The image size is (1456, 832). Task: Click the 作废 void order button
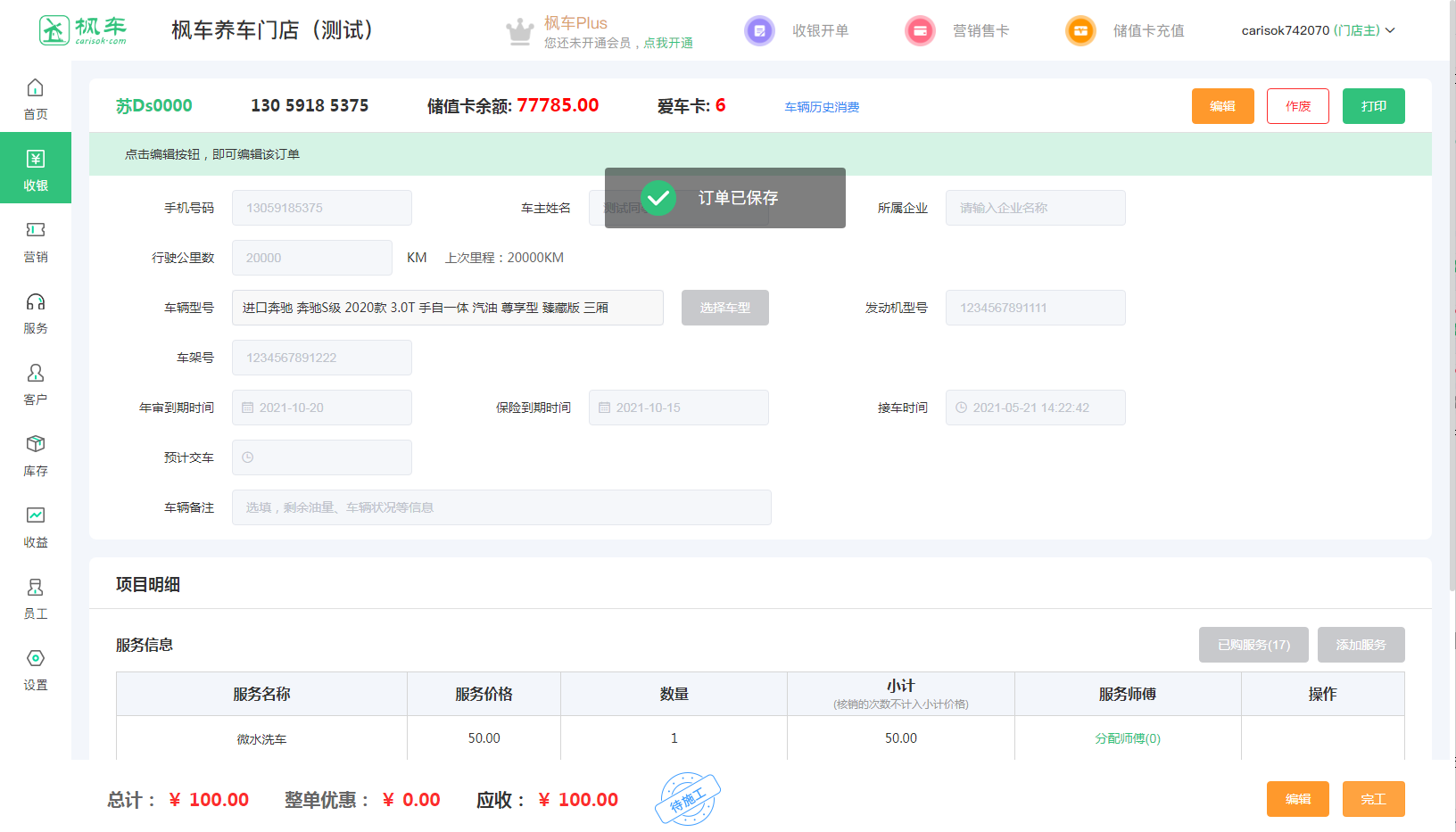[1297, 106]
